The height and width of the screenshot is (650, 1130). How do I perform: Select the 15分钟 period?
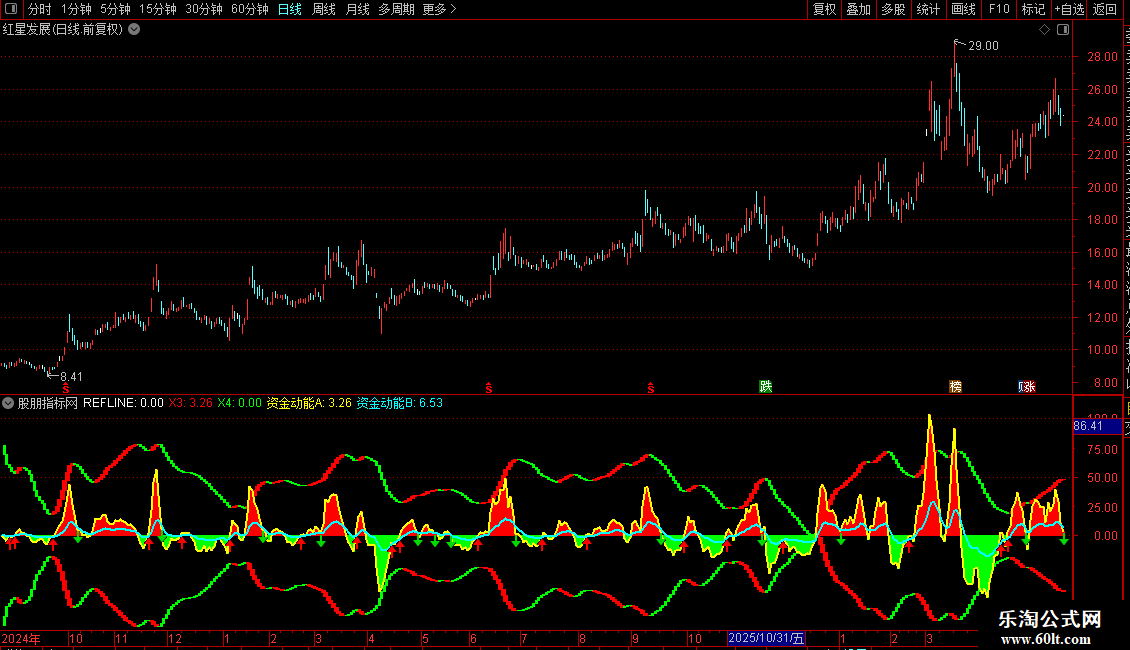point(158,9)
